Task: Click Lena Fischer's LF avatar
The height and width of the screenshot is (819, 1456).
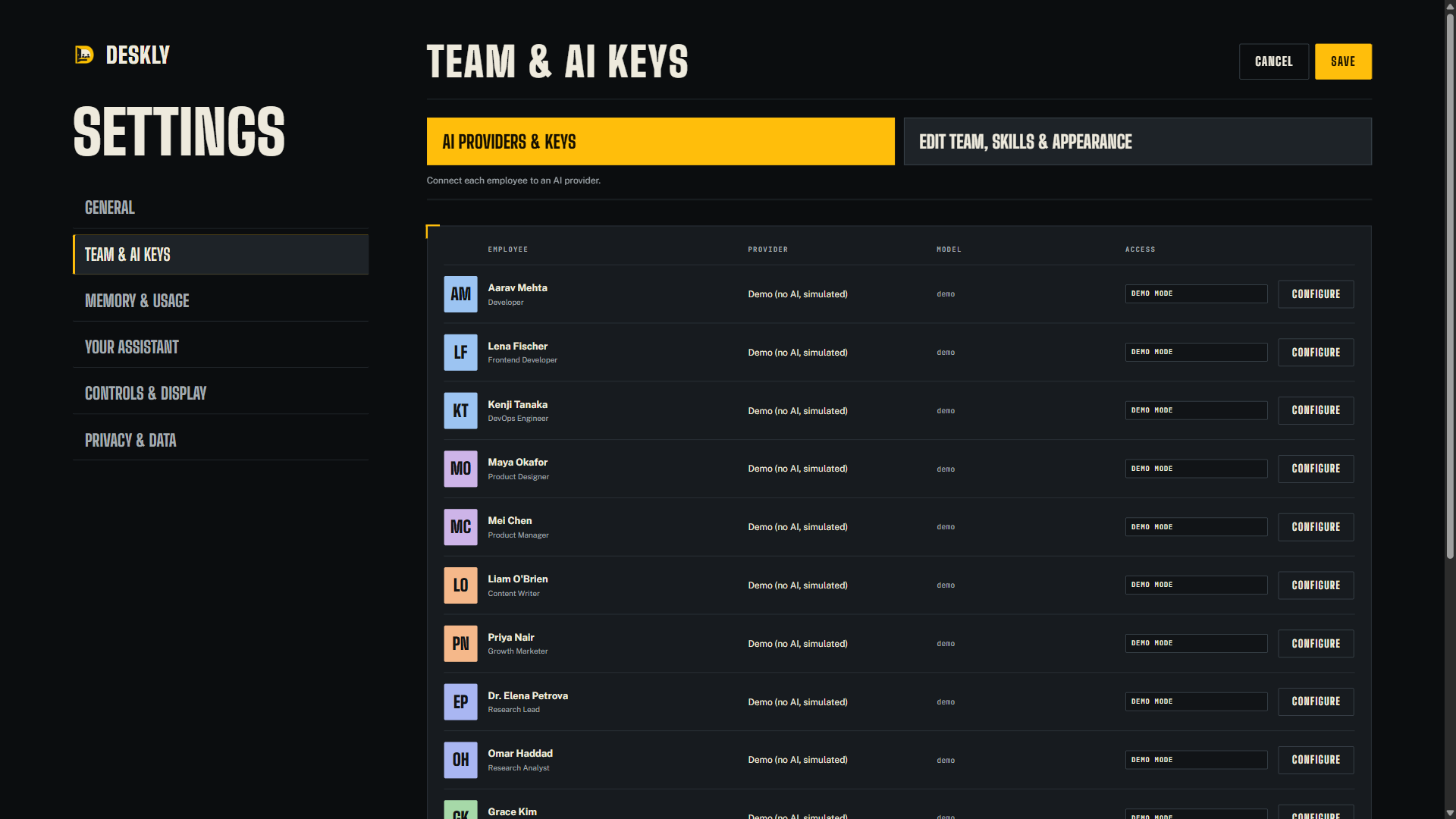Action: (460, 353)
